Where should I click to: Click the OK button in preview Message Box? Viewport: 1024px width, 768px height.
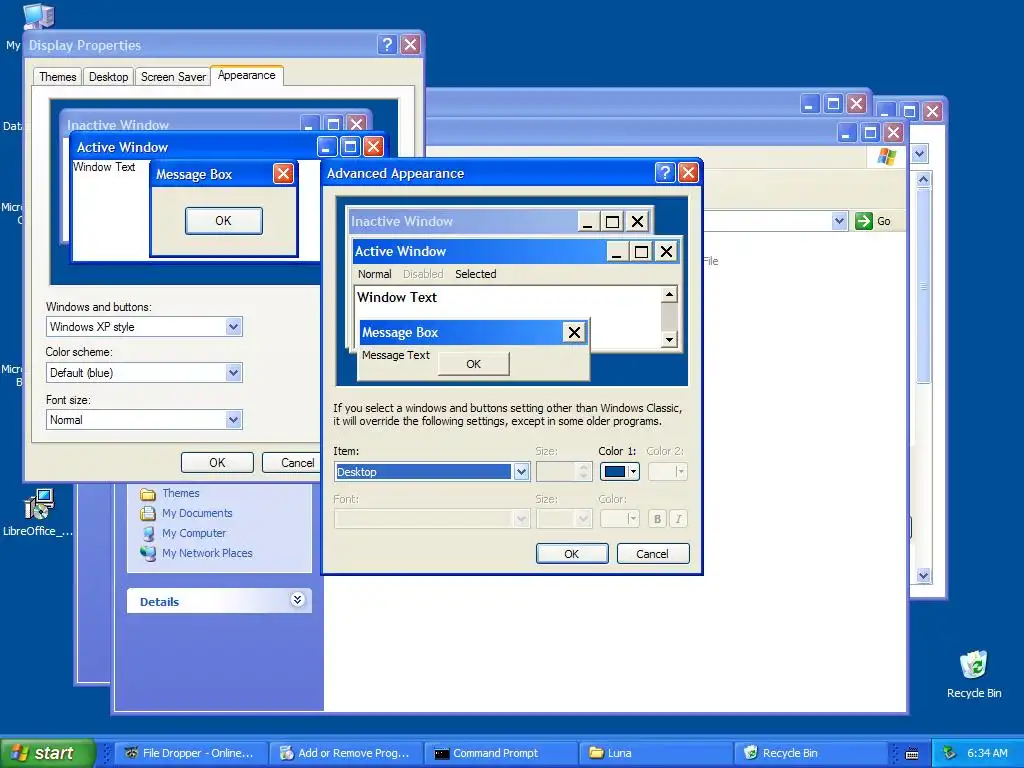pyautogui.click(x=473, y=364)
